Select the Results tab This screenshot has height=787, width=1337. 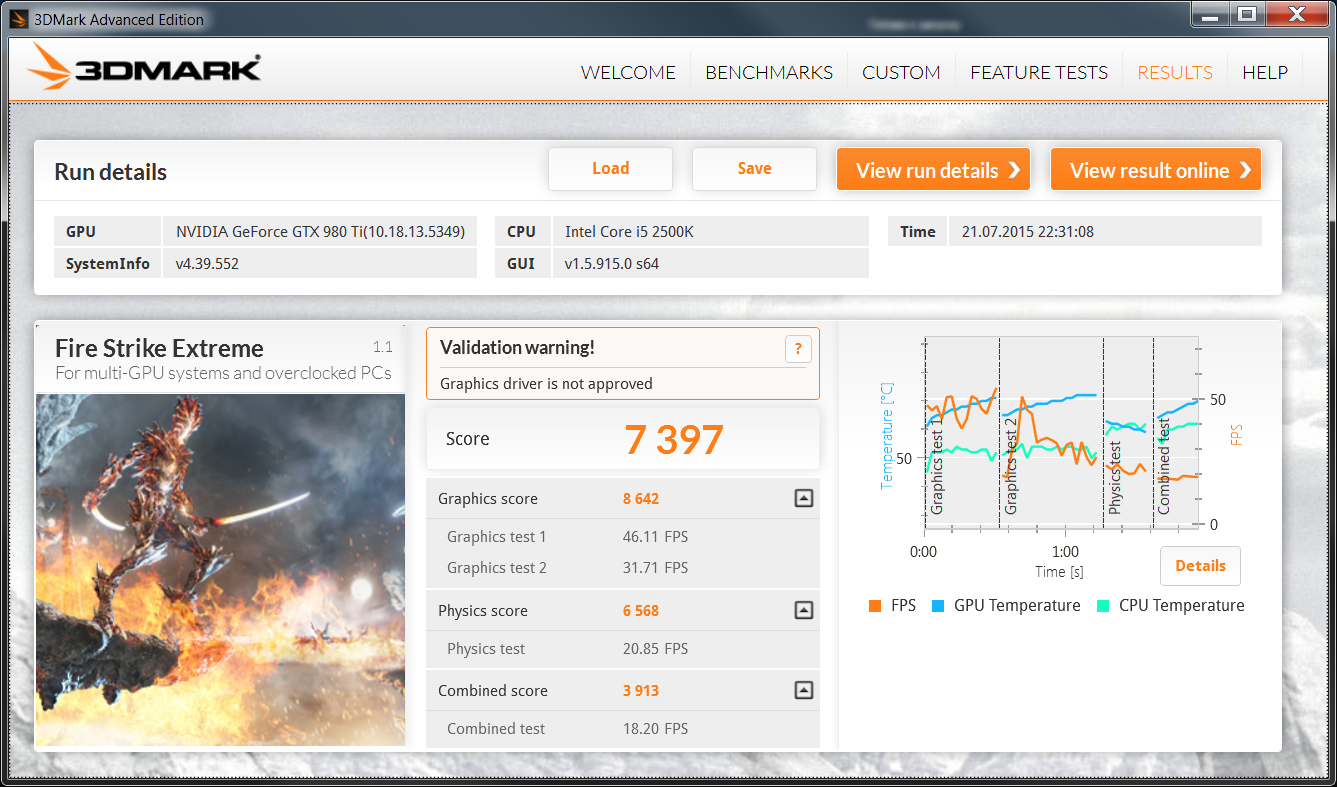click(x=1175, y=73)
